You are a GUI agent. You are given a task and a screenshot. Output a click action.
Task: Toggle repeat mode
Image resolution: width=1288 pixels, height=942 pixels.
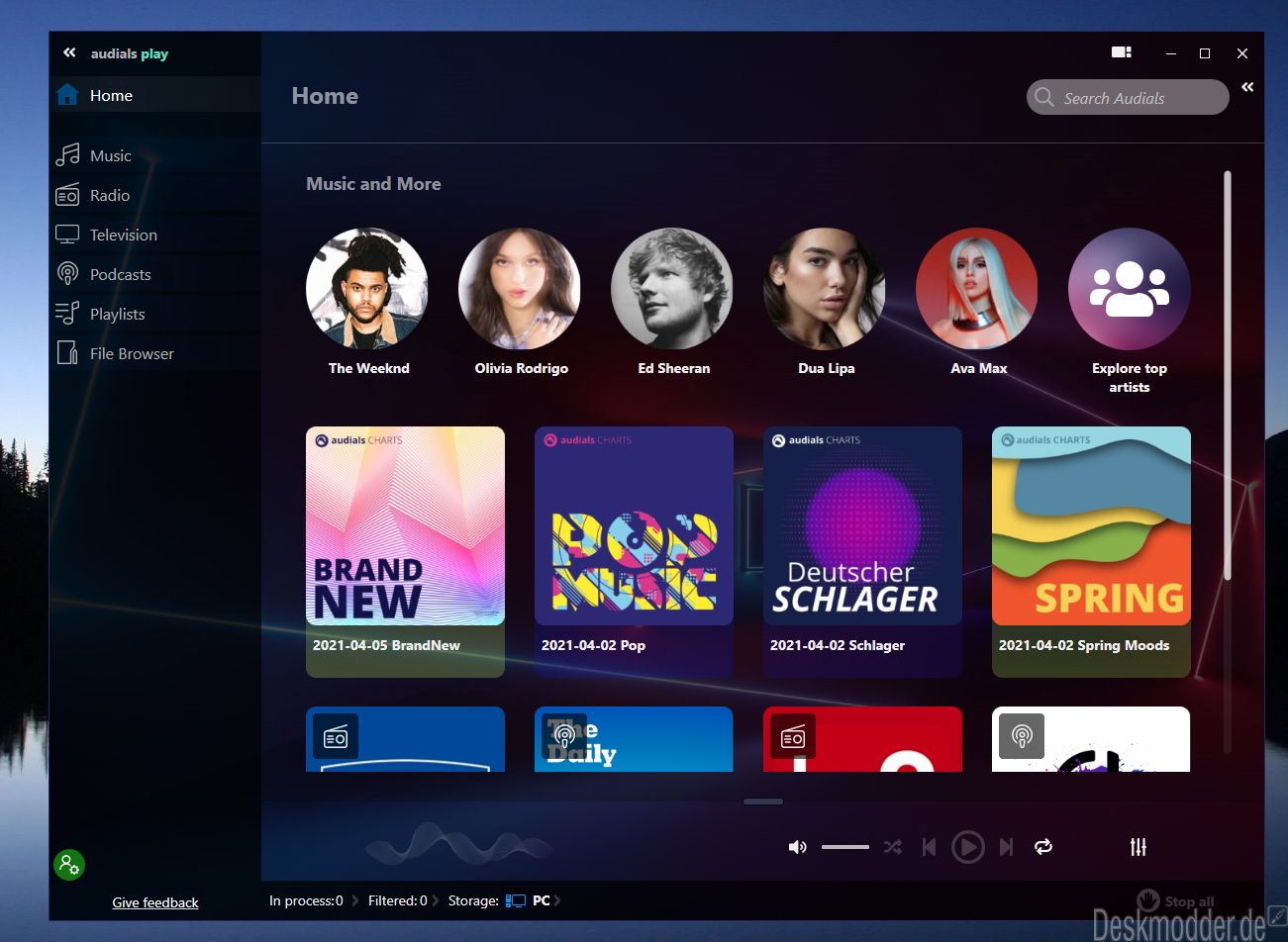1043,847
